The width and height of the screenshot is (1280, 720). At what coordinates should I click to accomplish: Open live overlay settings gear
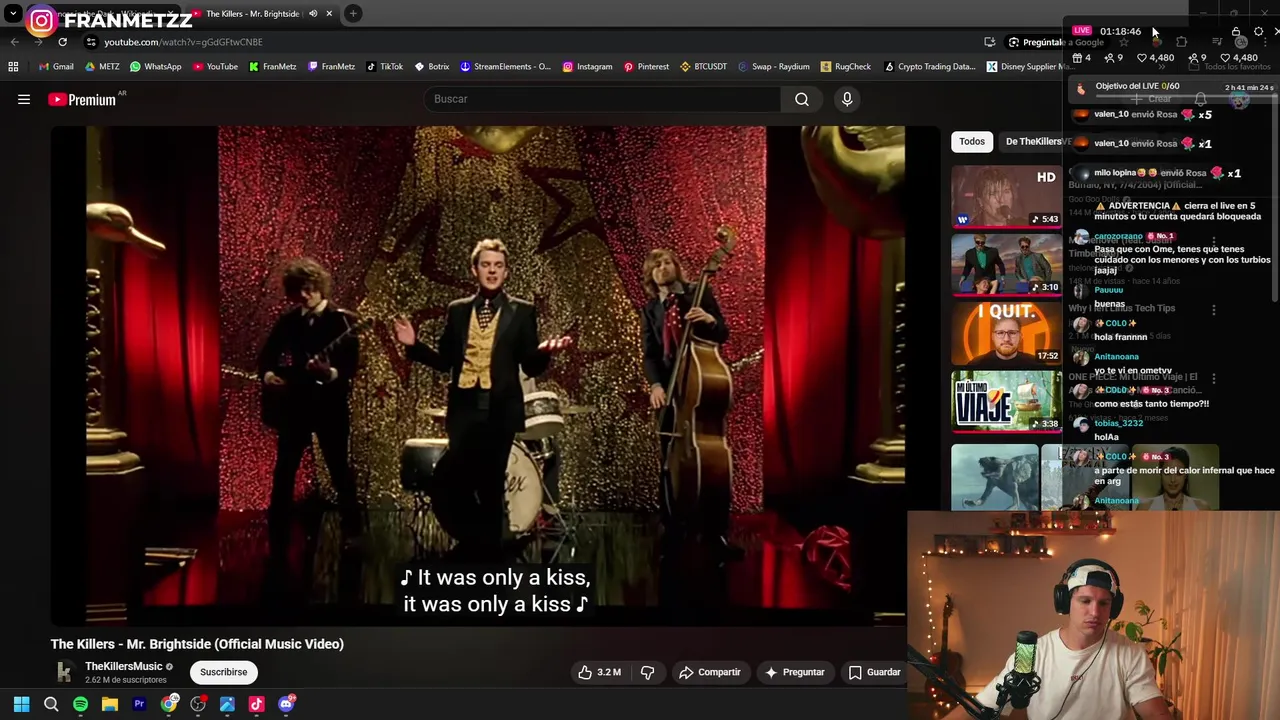pyautogui.click(x=1259, y=31)
